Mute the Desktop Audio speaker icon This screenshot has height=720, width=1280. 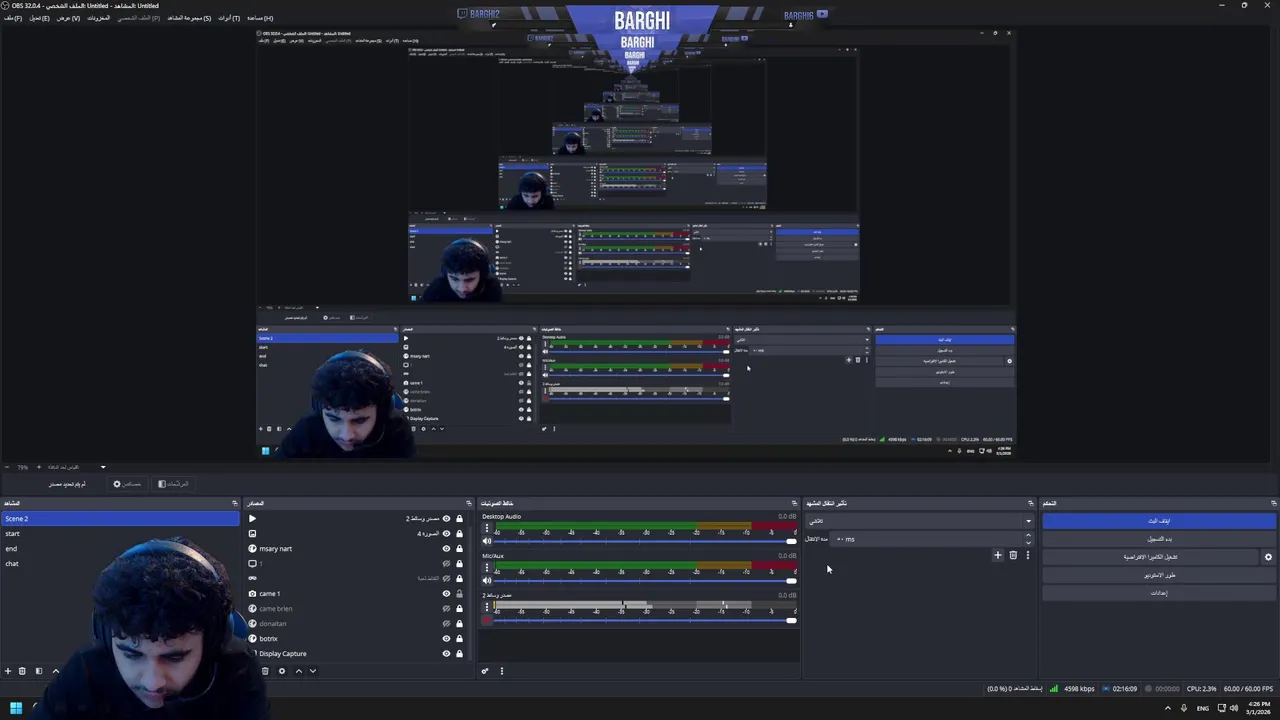click(x=487, y=541)
